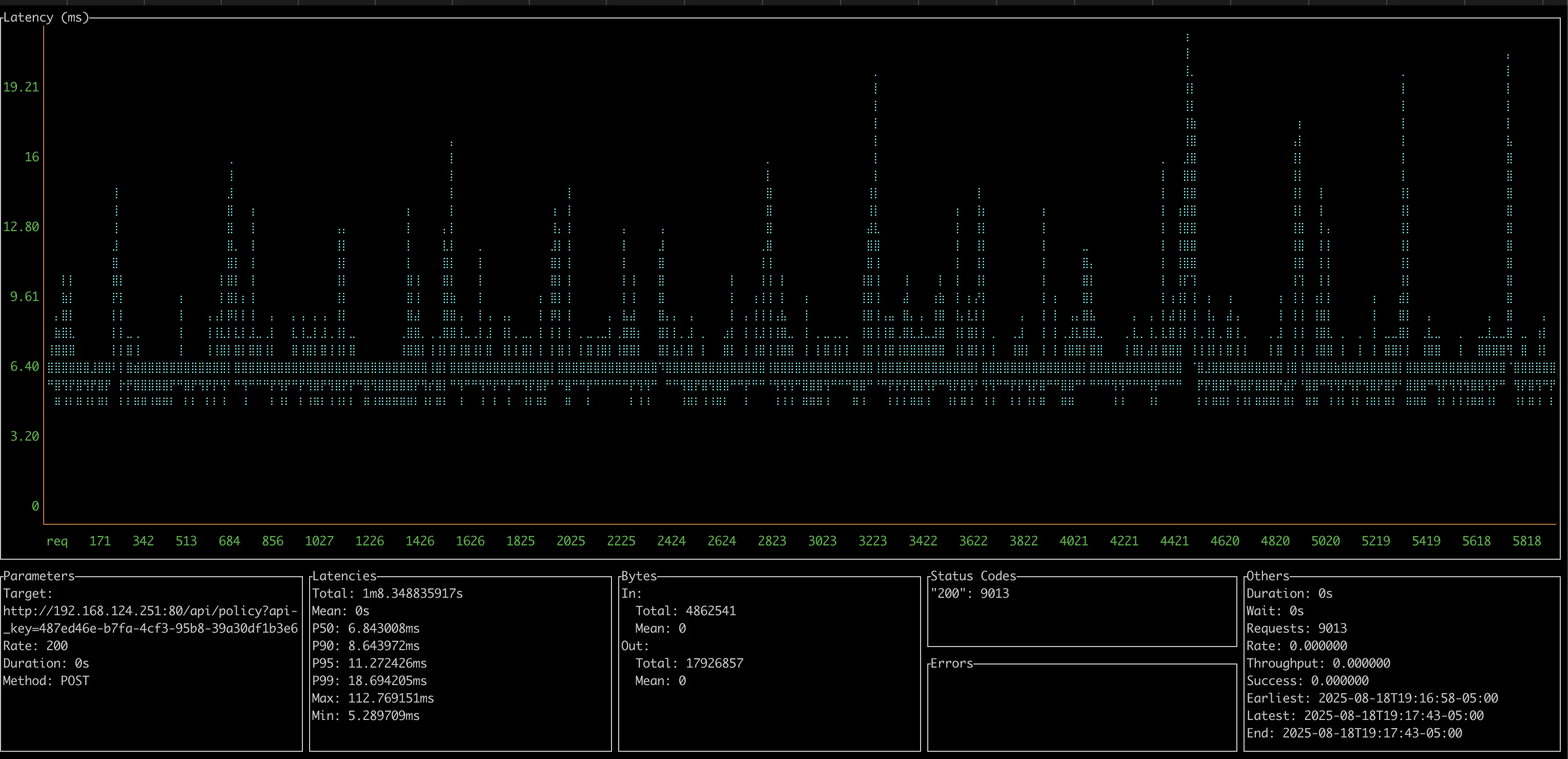This screenshot has width=1568, height=759.
Task: Select the Latencies panel title
Action: point(345,576)
